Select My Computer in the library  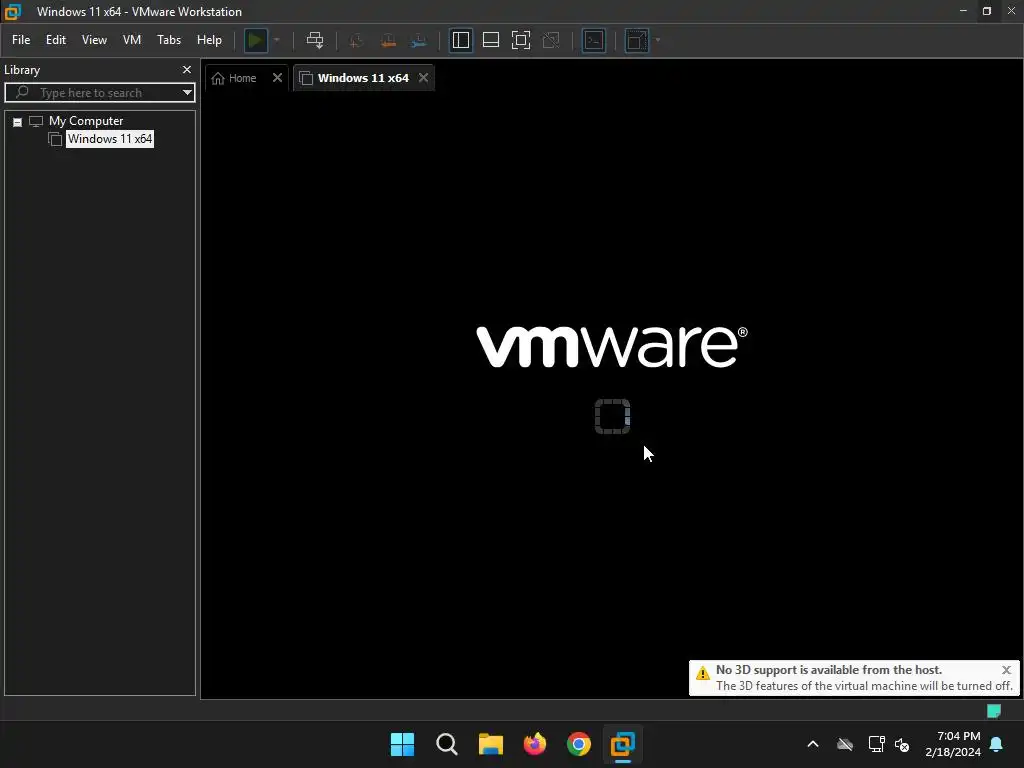(86, 121)
